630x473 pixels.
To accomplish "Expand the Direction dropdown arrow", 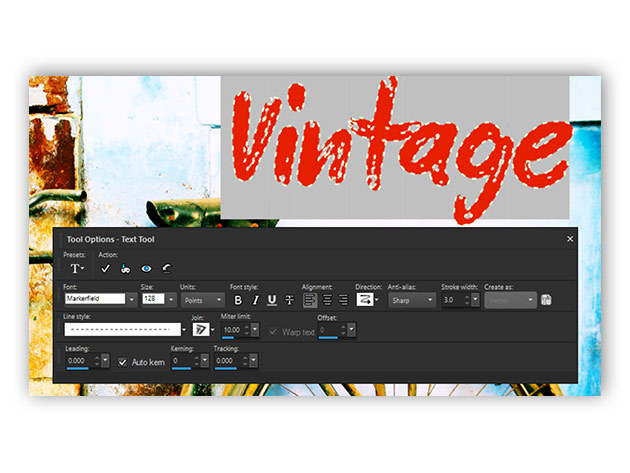I will click(x=376, y=299).
